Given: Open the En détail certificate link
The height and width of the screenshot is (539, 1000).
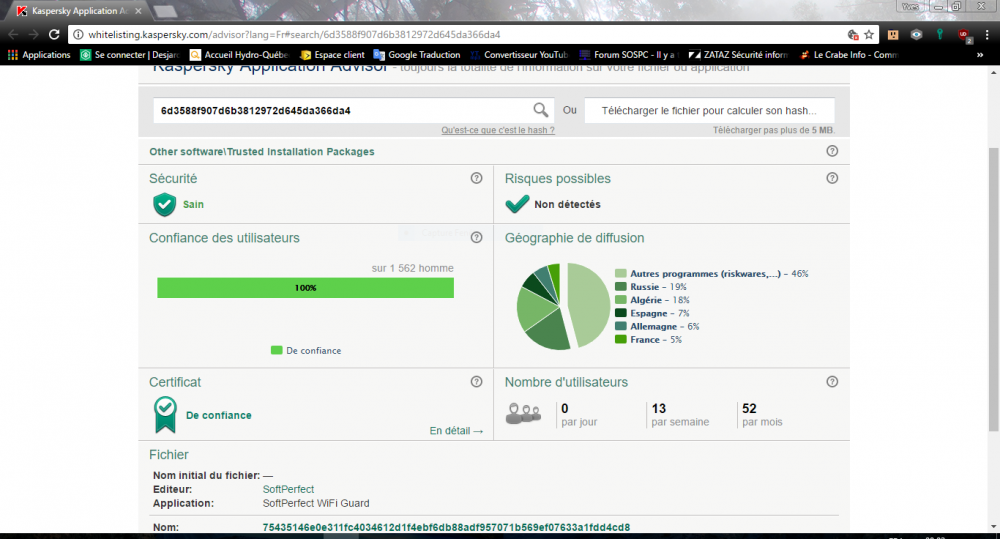Looking at the screenshot, I should click(456, 431).
